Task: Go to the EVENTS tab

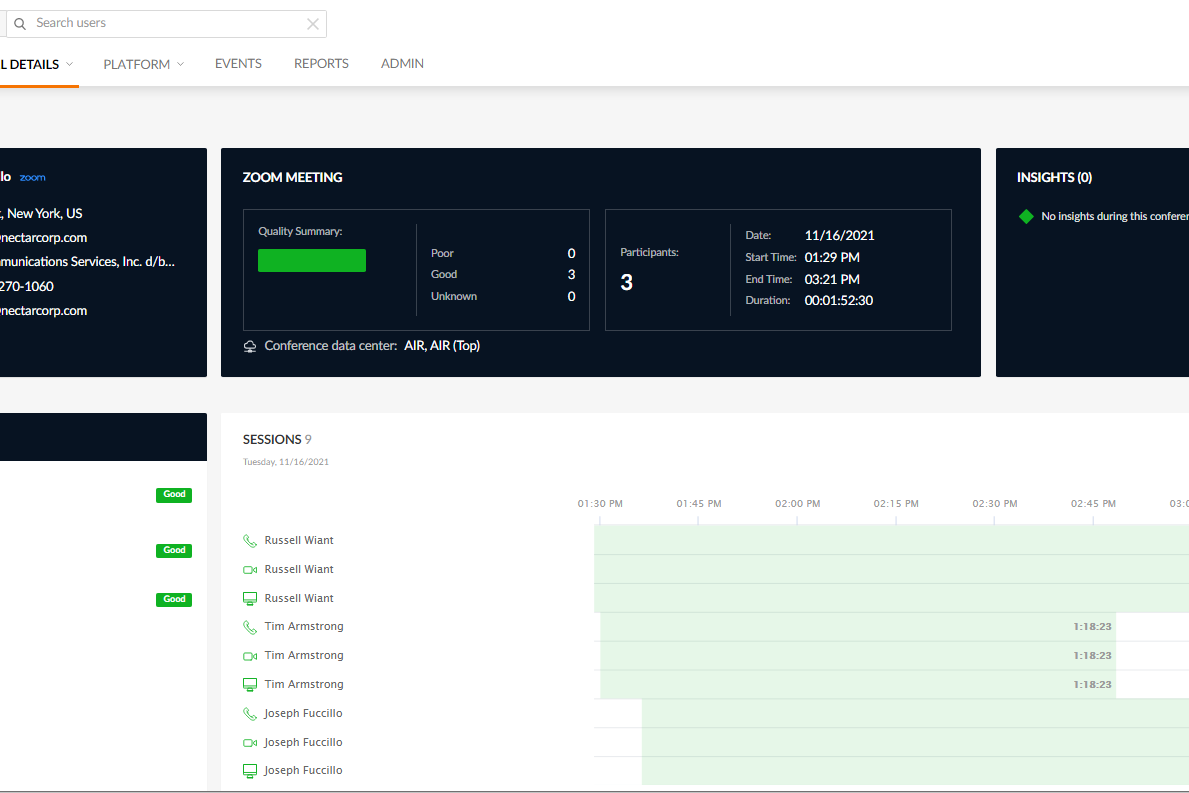Action: (238, 64)
